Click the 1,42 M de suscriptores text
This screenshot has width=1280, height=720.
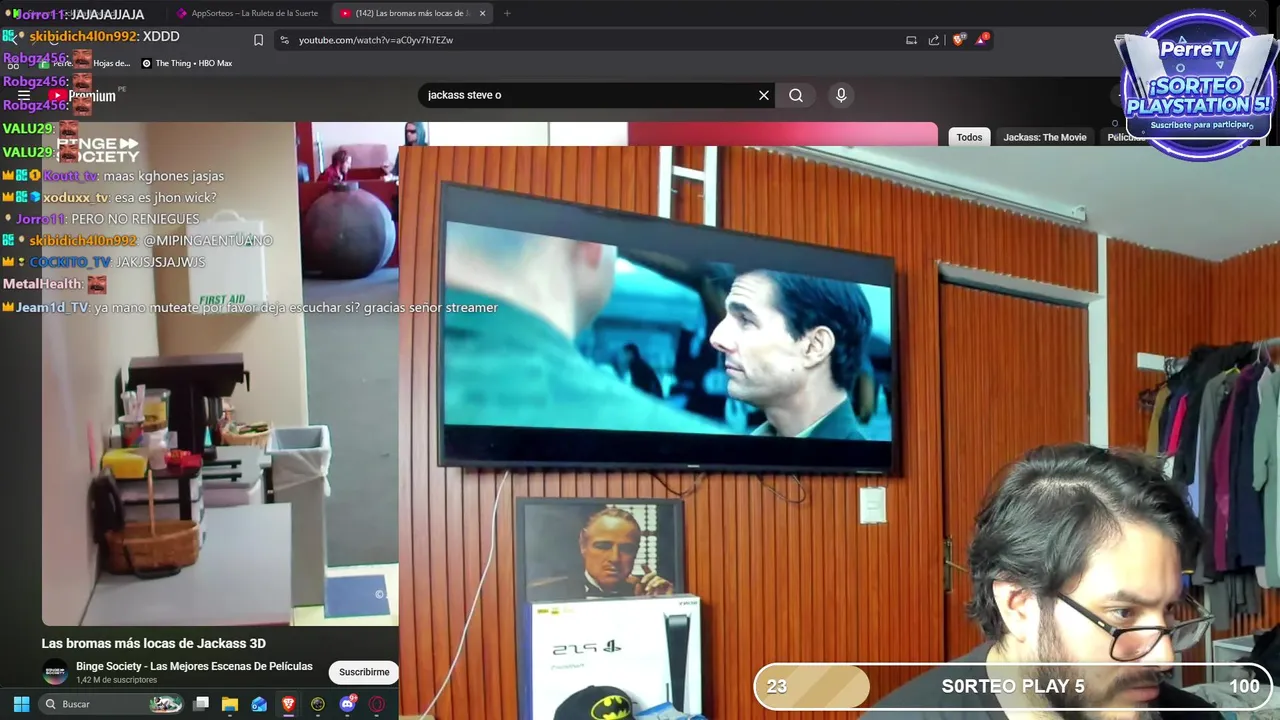(x=116, y=680)
